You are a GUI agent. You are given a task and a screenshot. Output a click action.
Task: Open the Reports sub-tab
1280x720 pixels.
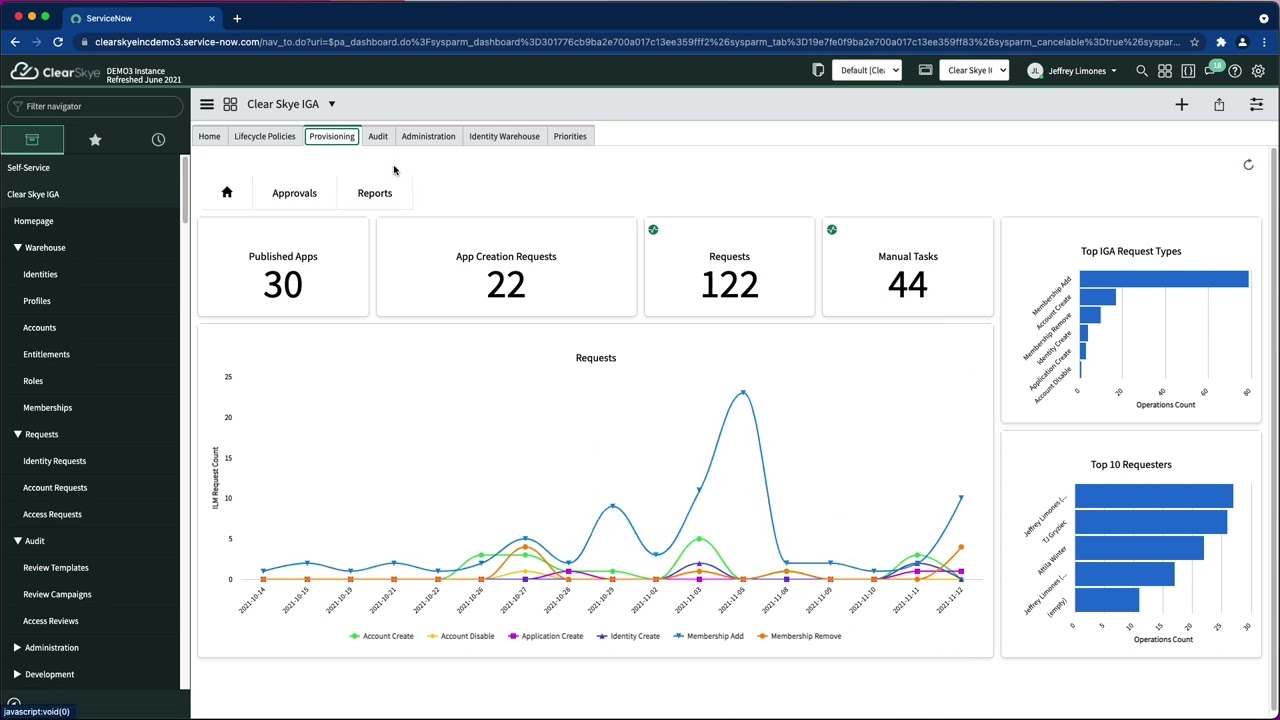[375, 193]
